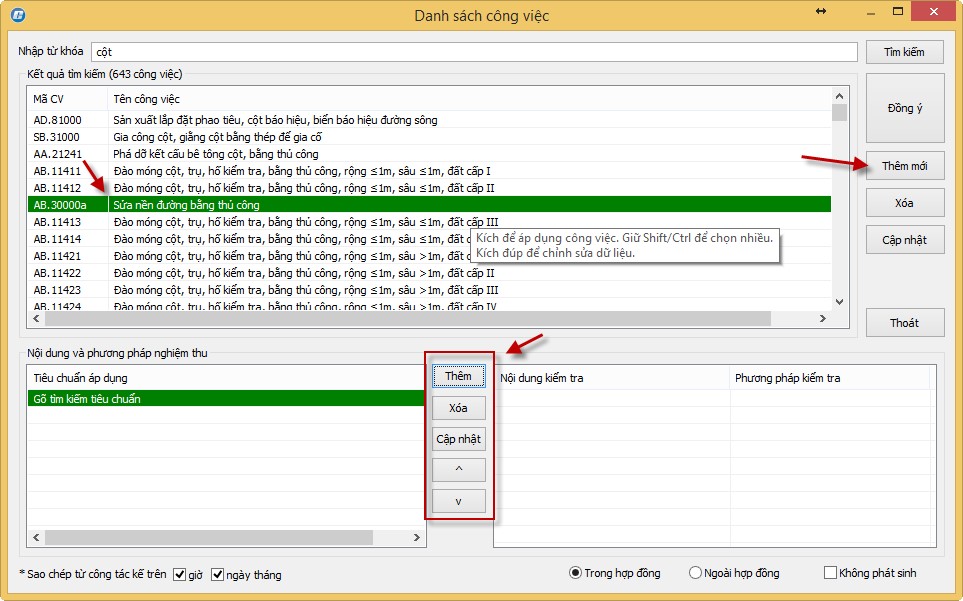
Task: Click scroll-left arrow of standards list
Action: click(x=35, y=538)
